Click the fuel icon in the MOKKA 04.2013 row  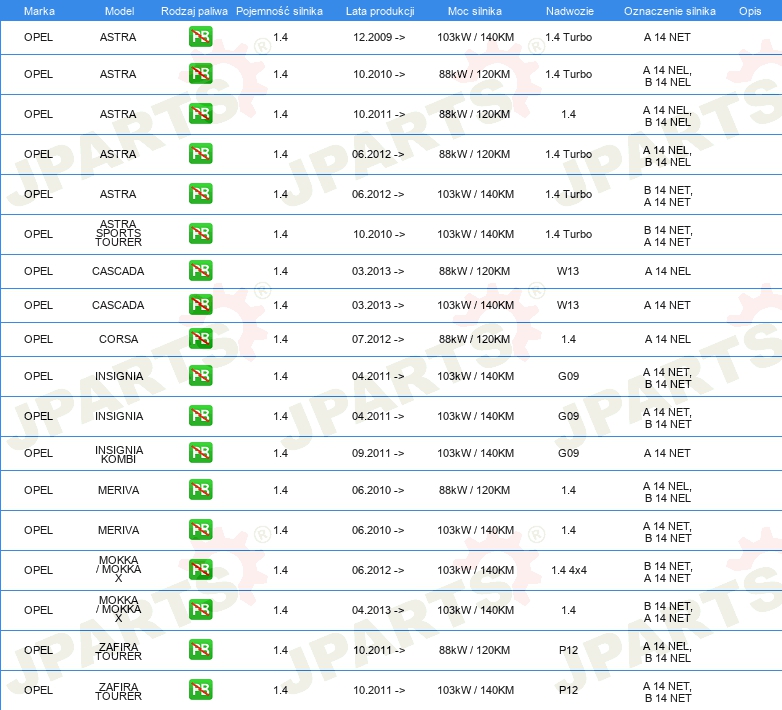(x=200, y=609)
